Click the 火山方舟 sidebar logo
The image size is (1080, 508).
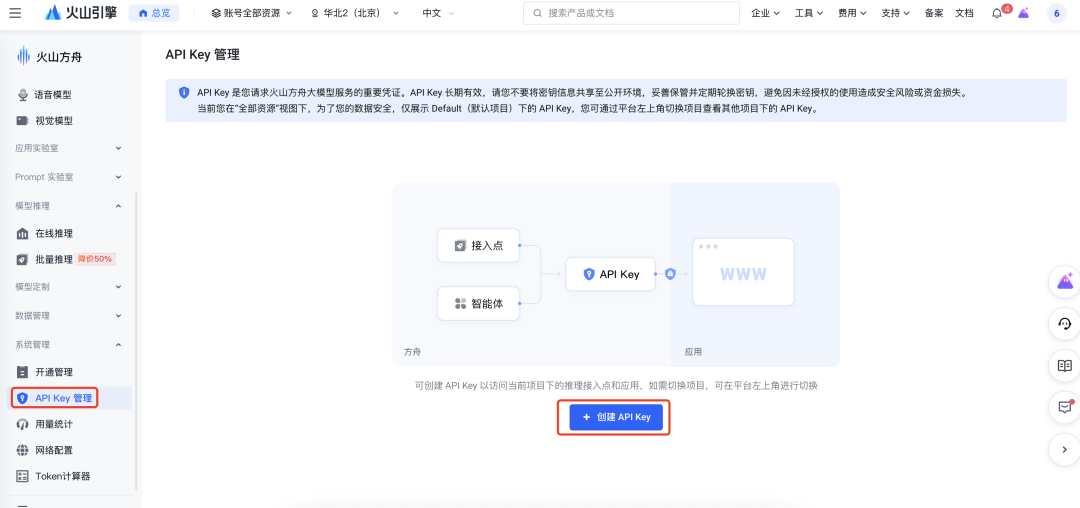click(x=50, y=56)
